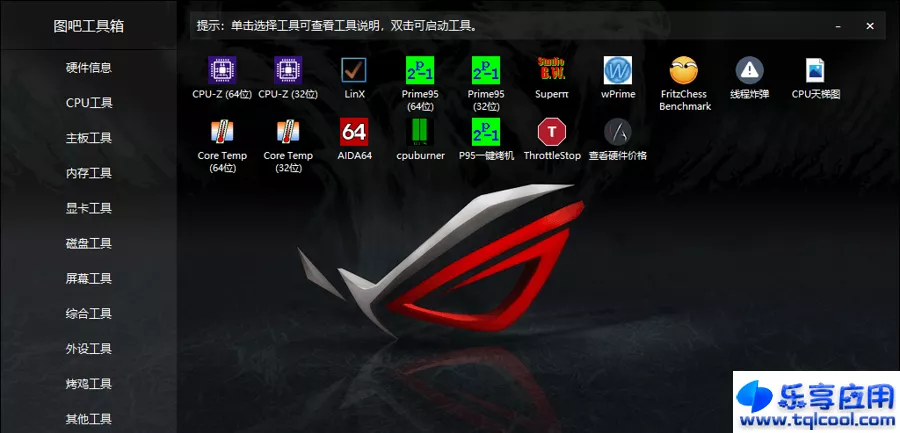Select the Prime95 (32位) icon
The image size is (900, 433).
click(486, 70)
